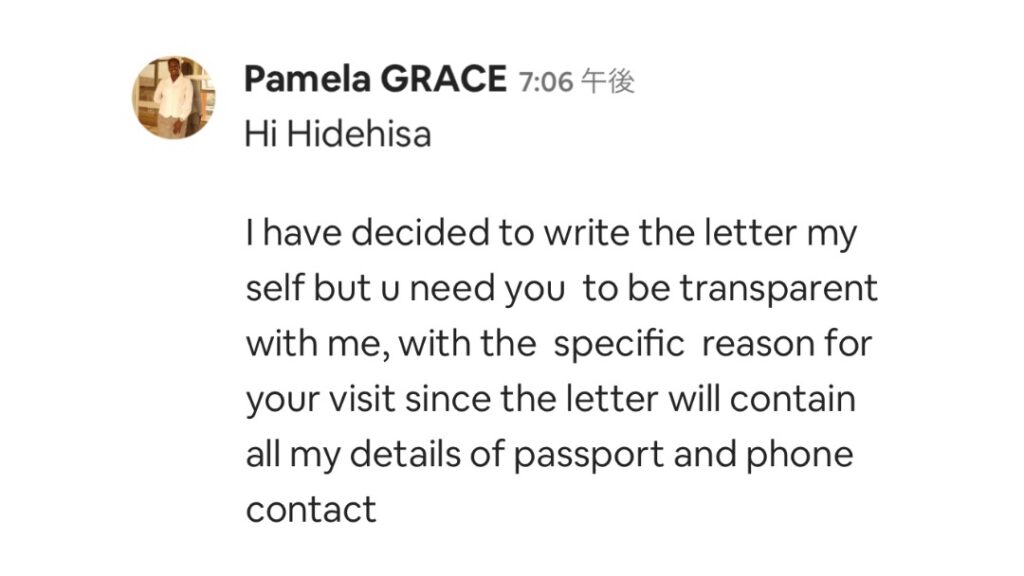Viewport: 1024px width, 576px height.
Task: Click the word transparent in the message
Action: point(778,289)
